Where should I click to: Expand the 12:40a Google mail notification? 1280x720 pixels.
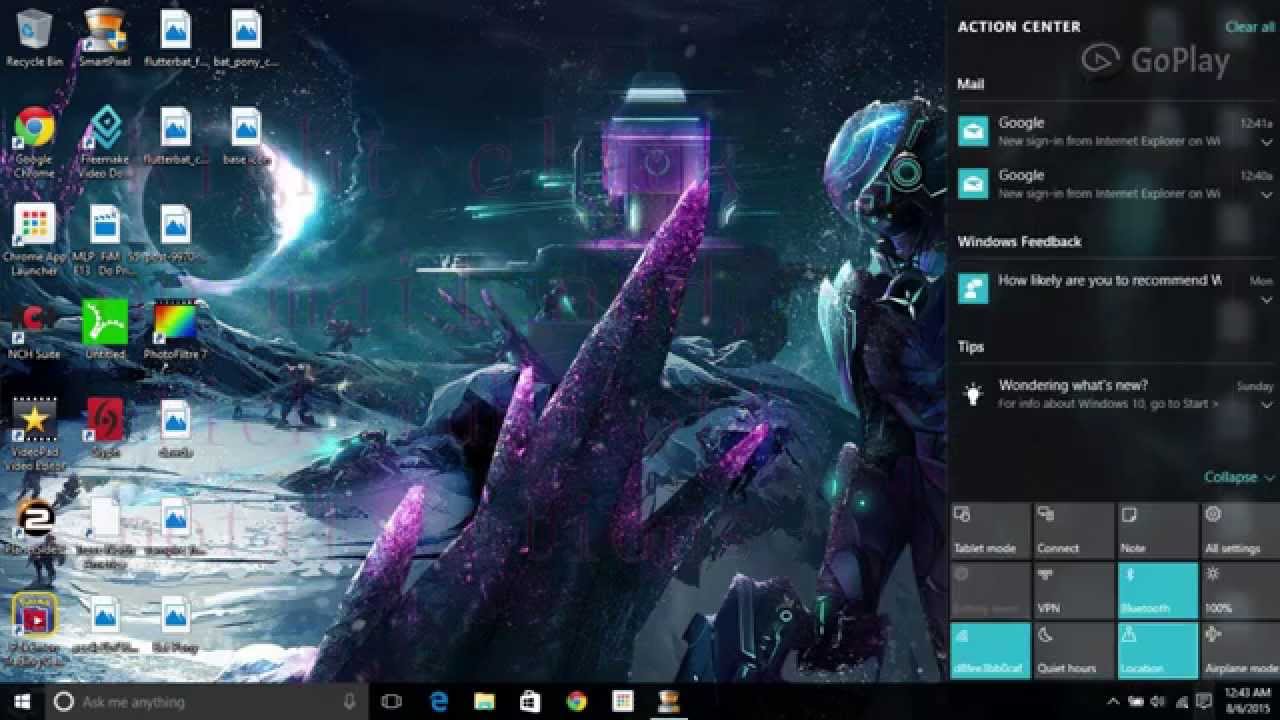point(1267,194)
